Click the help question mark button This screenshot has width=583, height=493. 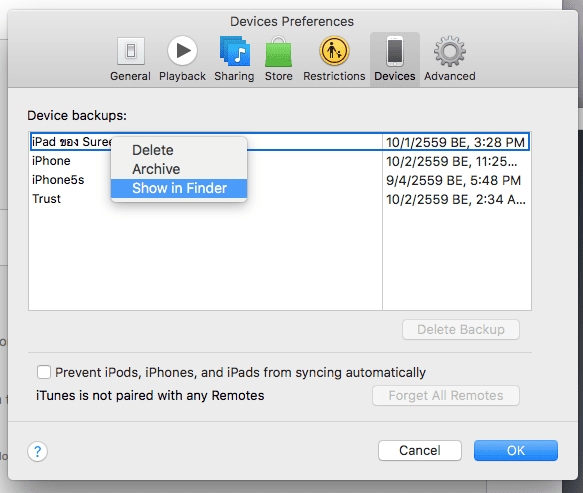click(38, 451)
